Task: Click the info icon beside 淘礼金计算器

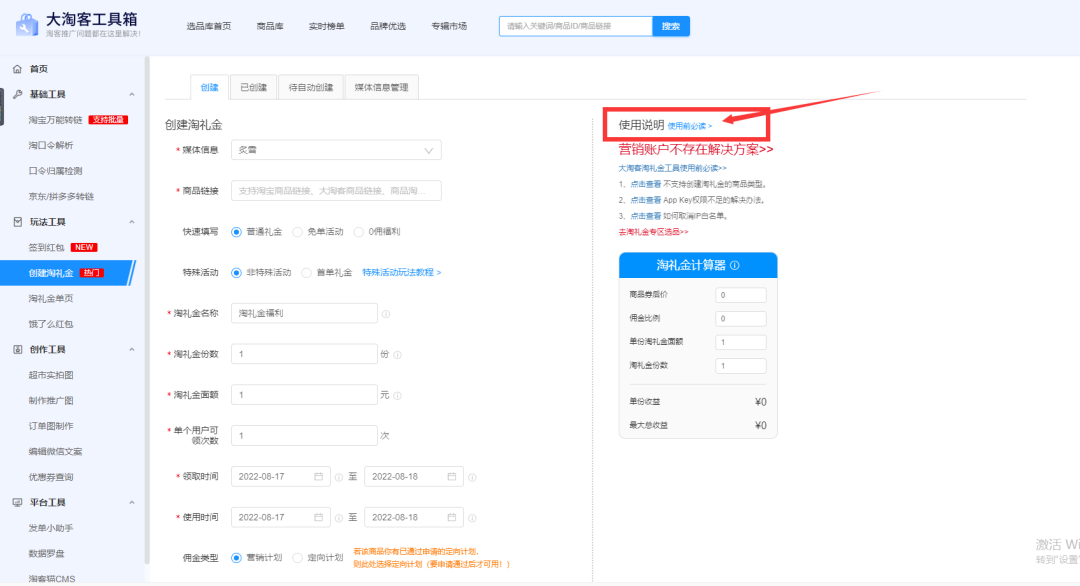Action: click(735, 265)
